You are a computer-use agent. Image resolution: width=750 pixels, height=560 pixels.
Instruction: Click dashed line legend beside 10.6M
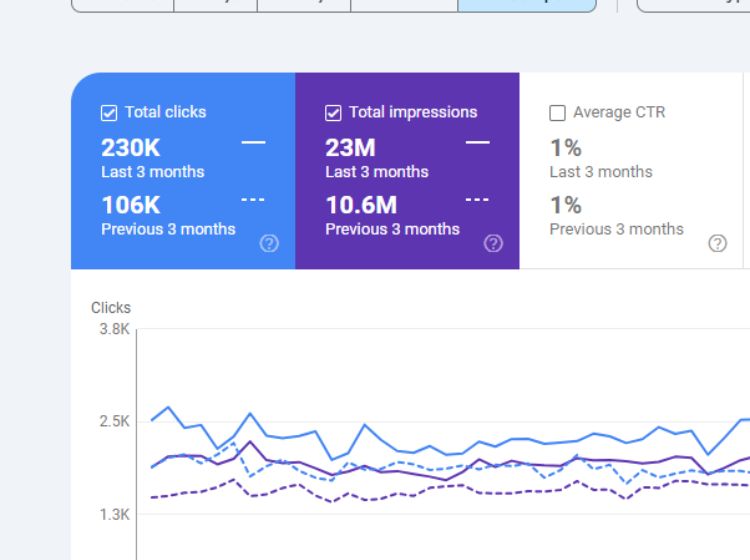click(x=477, y=200)
